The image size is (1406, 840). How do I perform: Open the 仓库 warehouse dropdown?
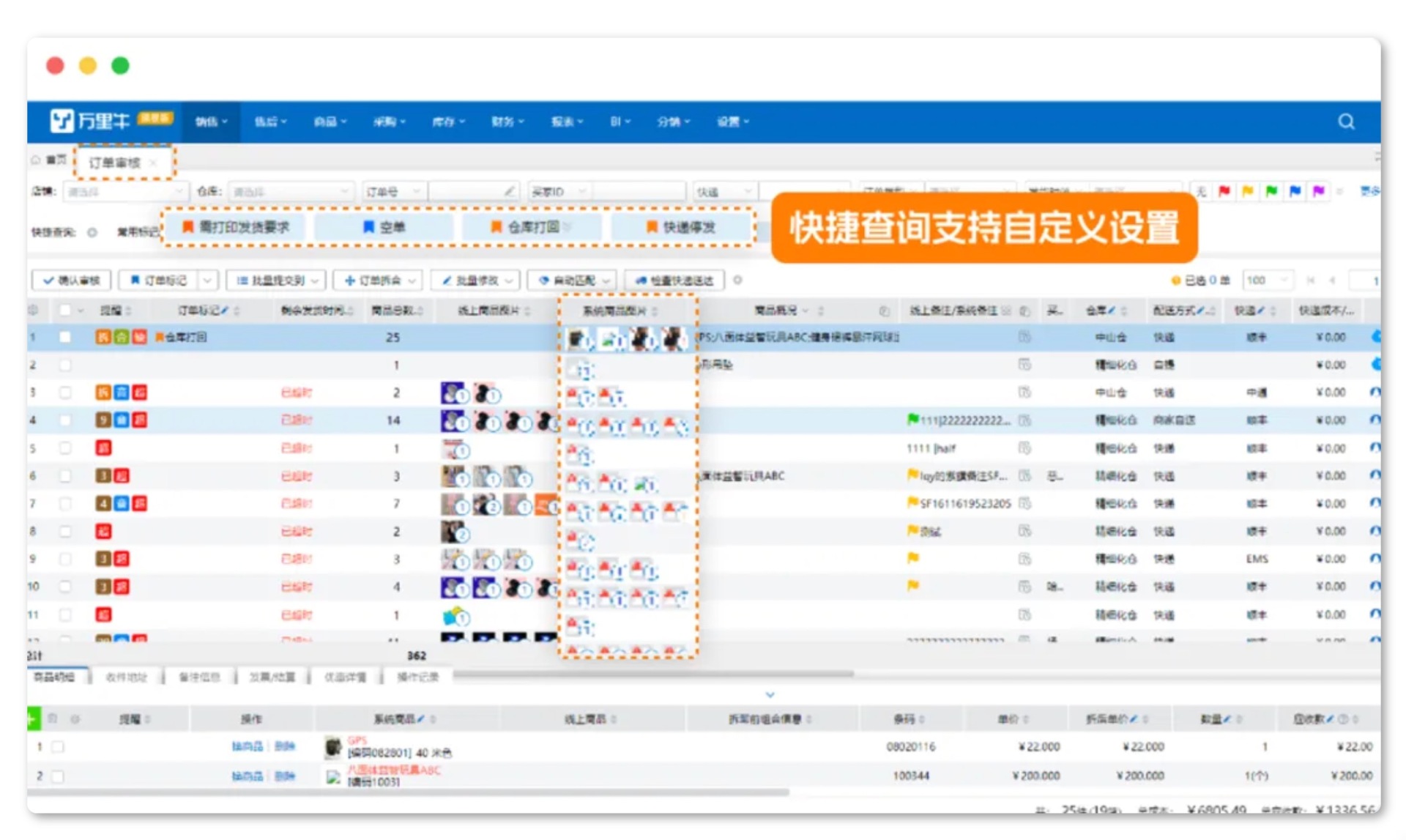pyautogui.click(x=290, y=191)
